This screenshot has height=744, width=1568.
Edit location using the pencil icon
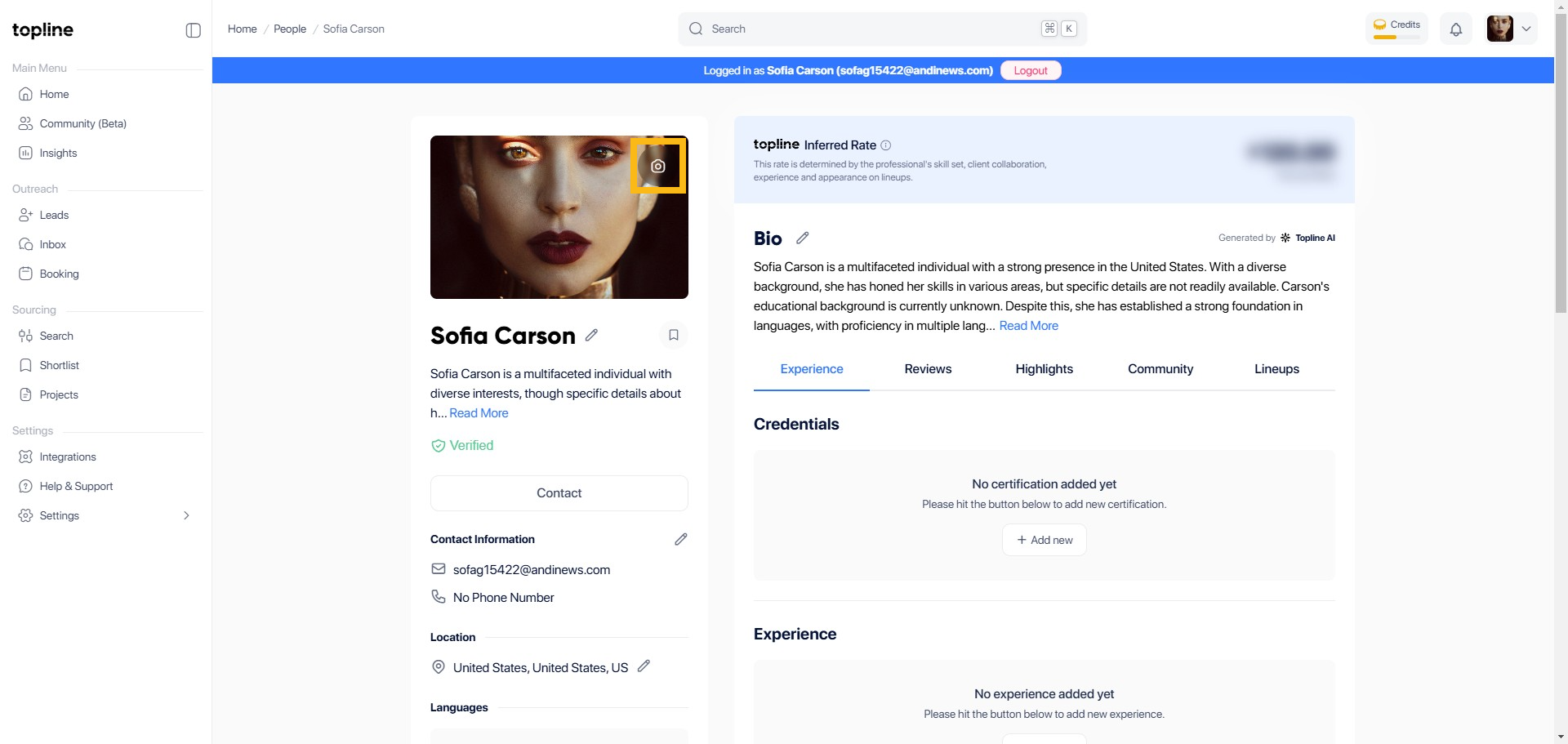tap(644, 666)
